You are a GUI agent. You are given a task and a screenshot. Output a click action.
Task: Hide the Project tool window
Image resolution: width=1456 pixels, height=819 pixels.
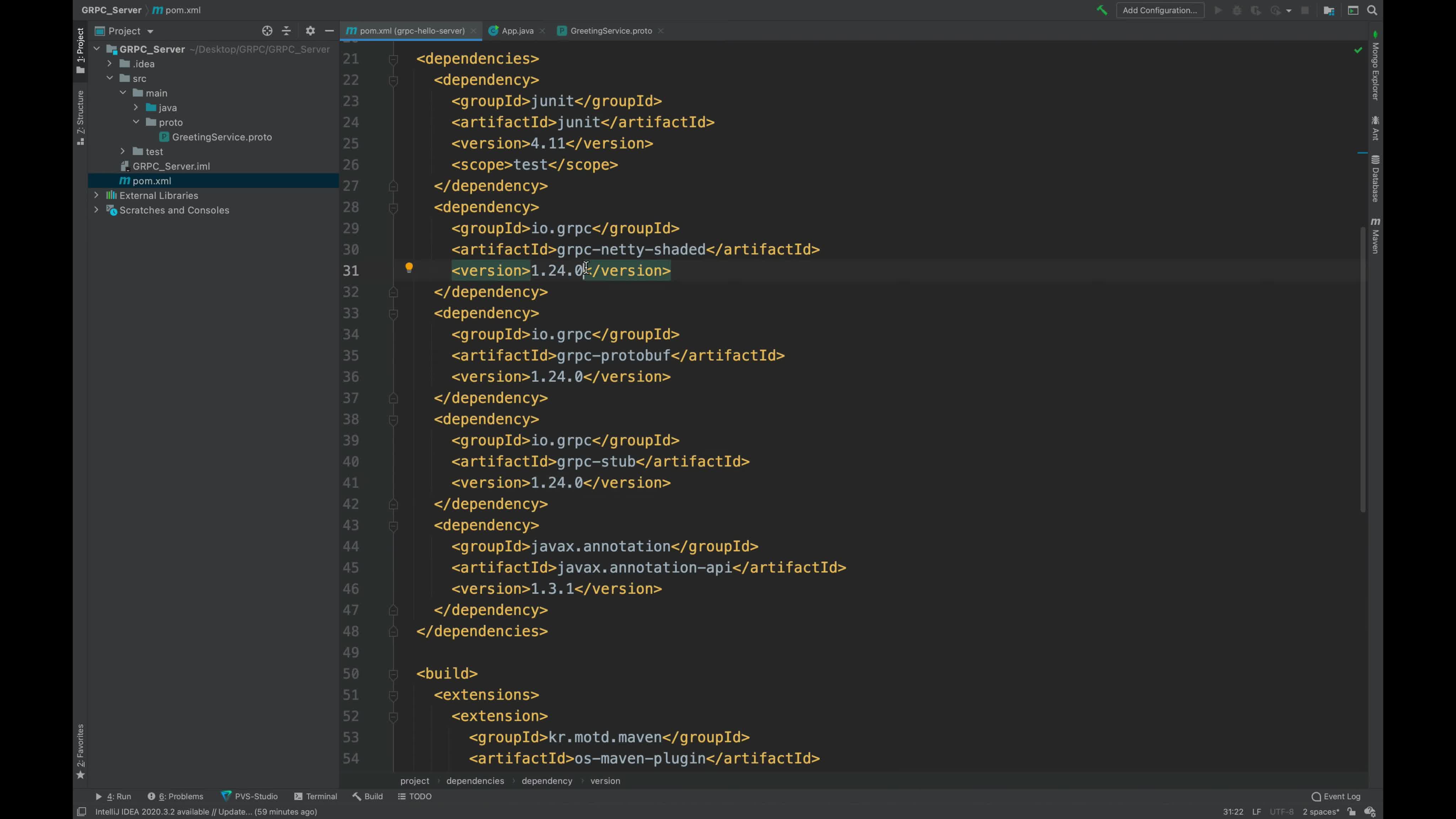point(330,31)
